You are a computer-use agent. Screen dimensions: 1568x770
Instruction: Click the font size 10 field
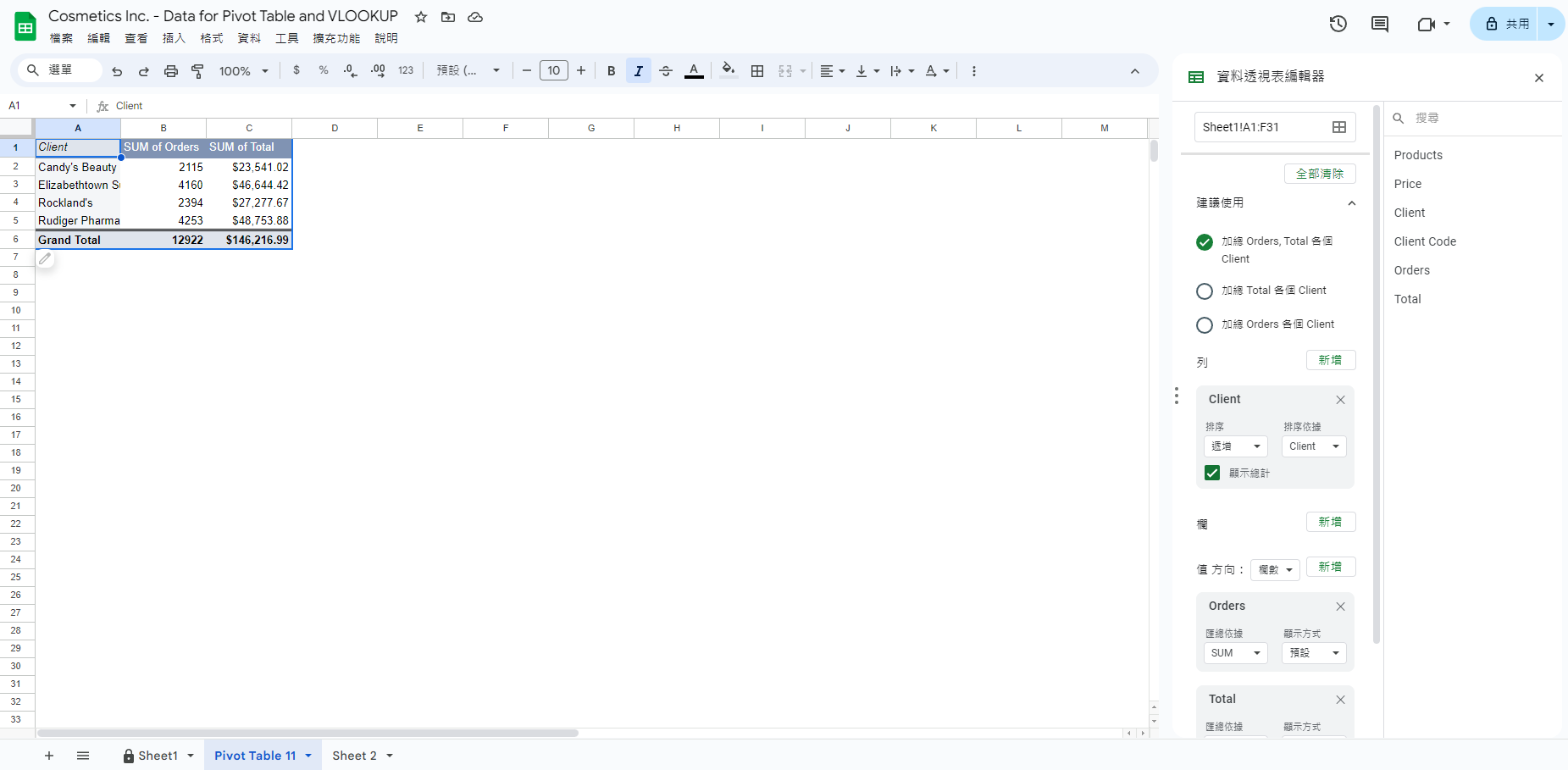pyautogui.click(x=554, y=71)
